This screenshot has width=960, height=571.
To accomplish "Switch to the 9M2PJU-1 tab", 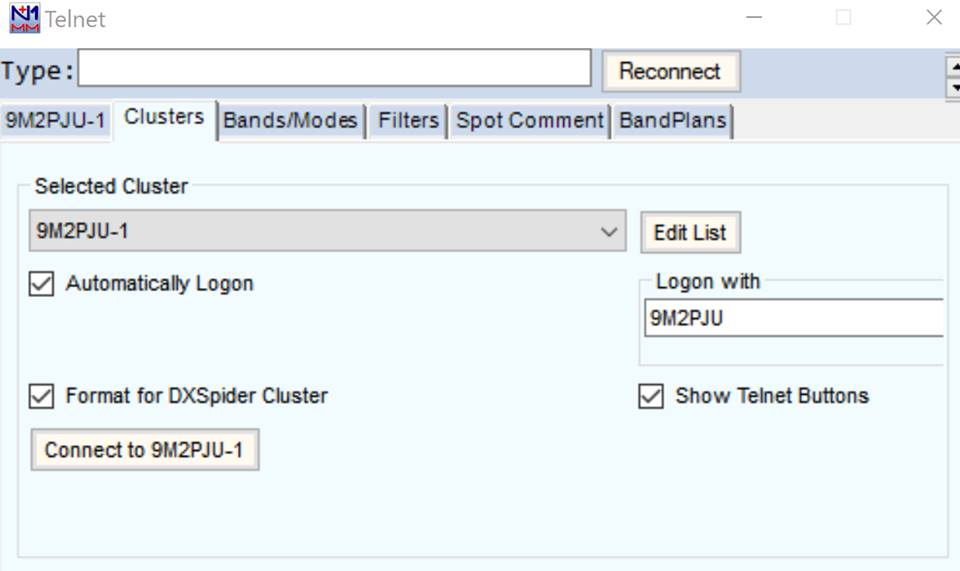I will point(56,121).
